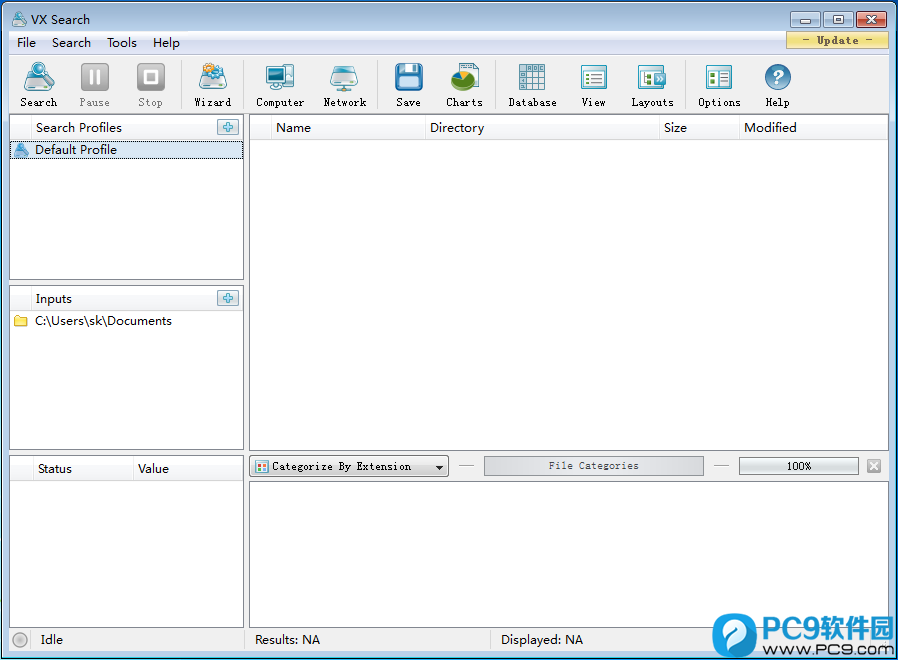
Task: Open the File menu
Action: [x=26, y=43]
